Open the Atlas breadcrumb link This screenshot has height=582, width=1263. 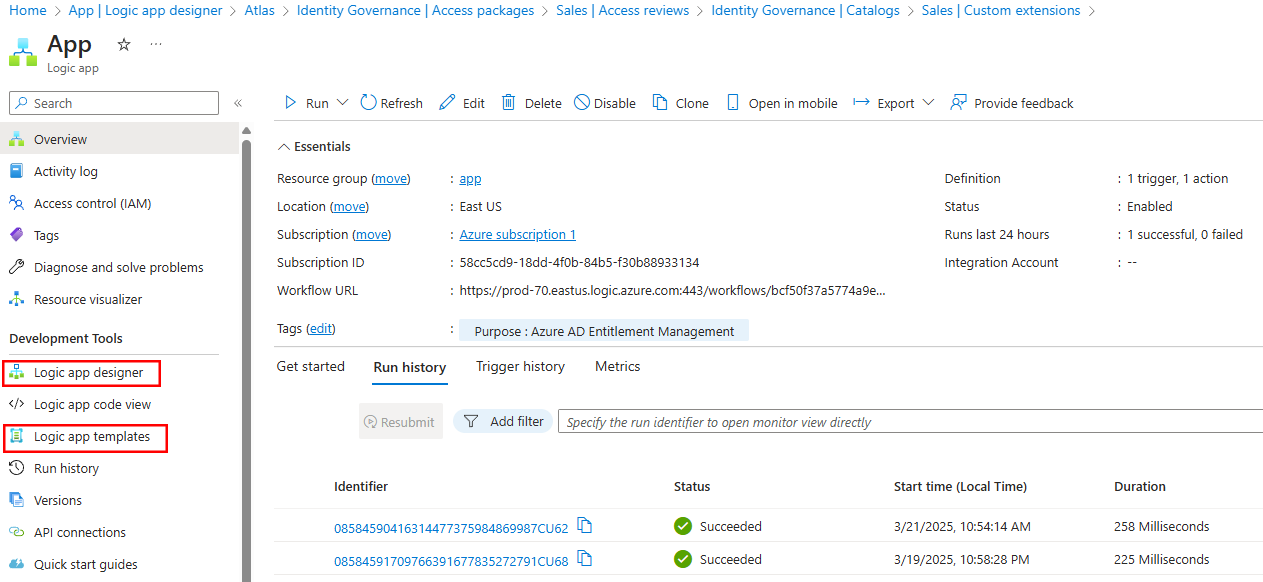tap(260, 10)
